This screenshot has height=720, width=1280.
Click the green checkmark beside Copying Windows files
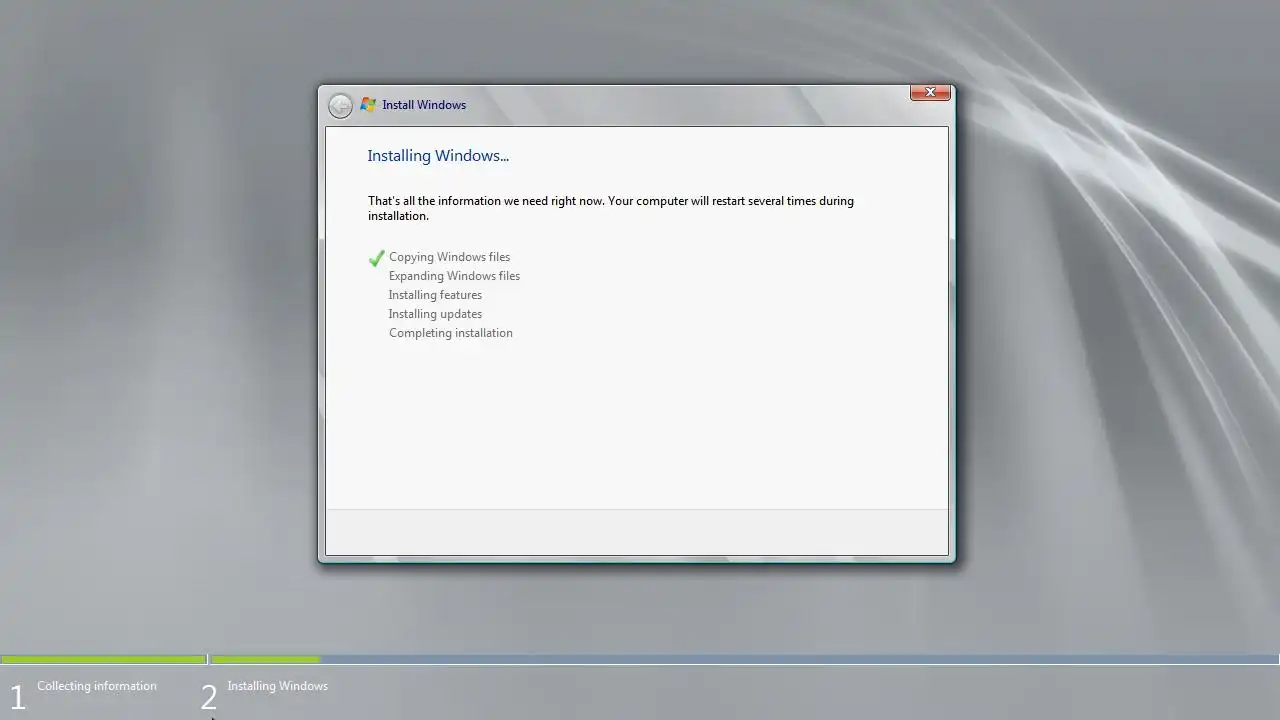point(376,258)
